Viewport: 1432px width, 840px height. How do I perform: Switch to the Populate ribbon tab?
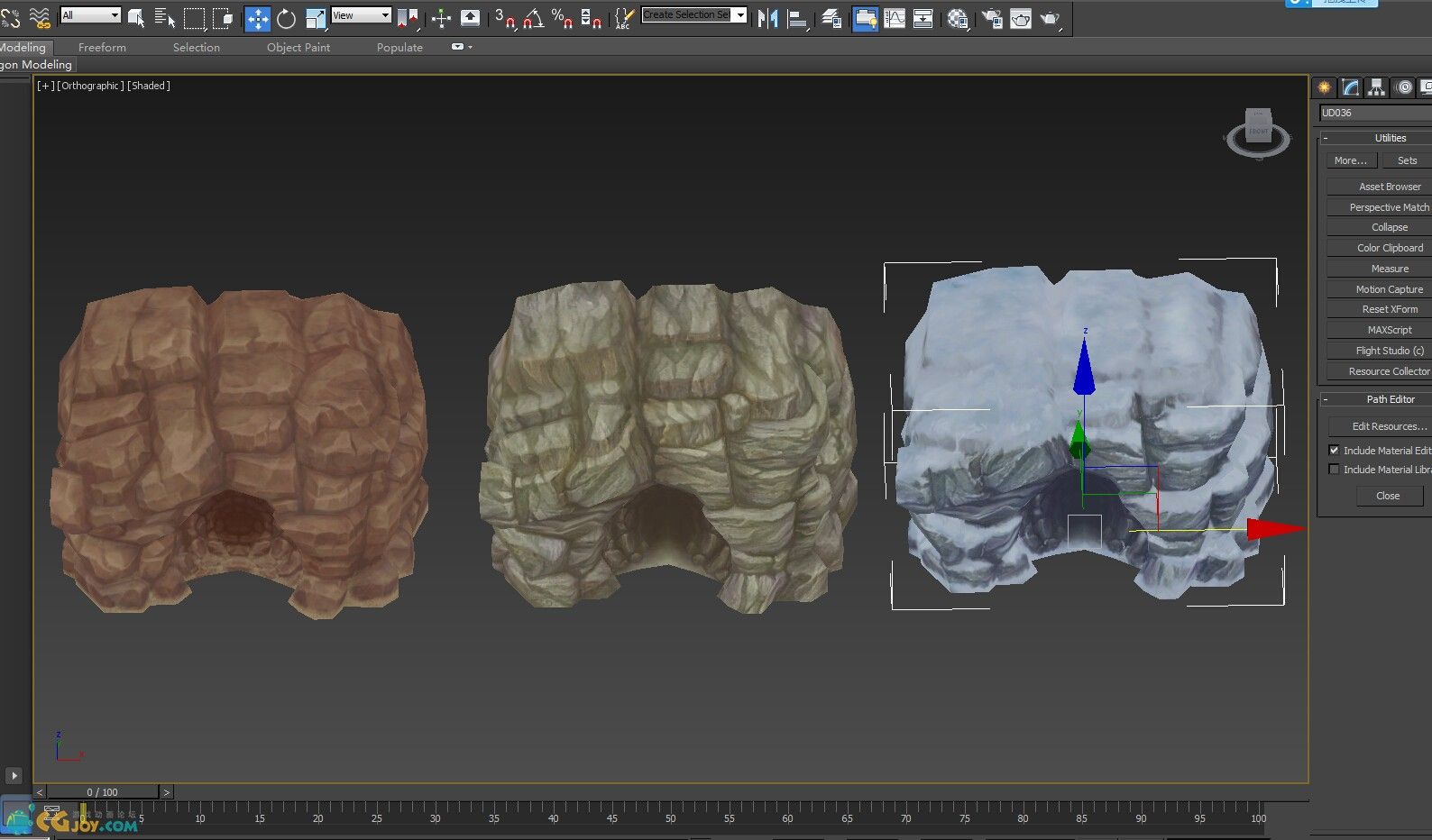tap(399, 47)
